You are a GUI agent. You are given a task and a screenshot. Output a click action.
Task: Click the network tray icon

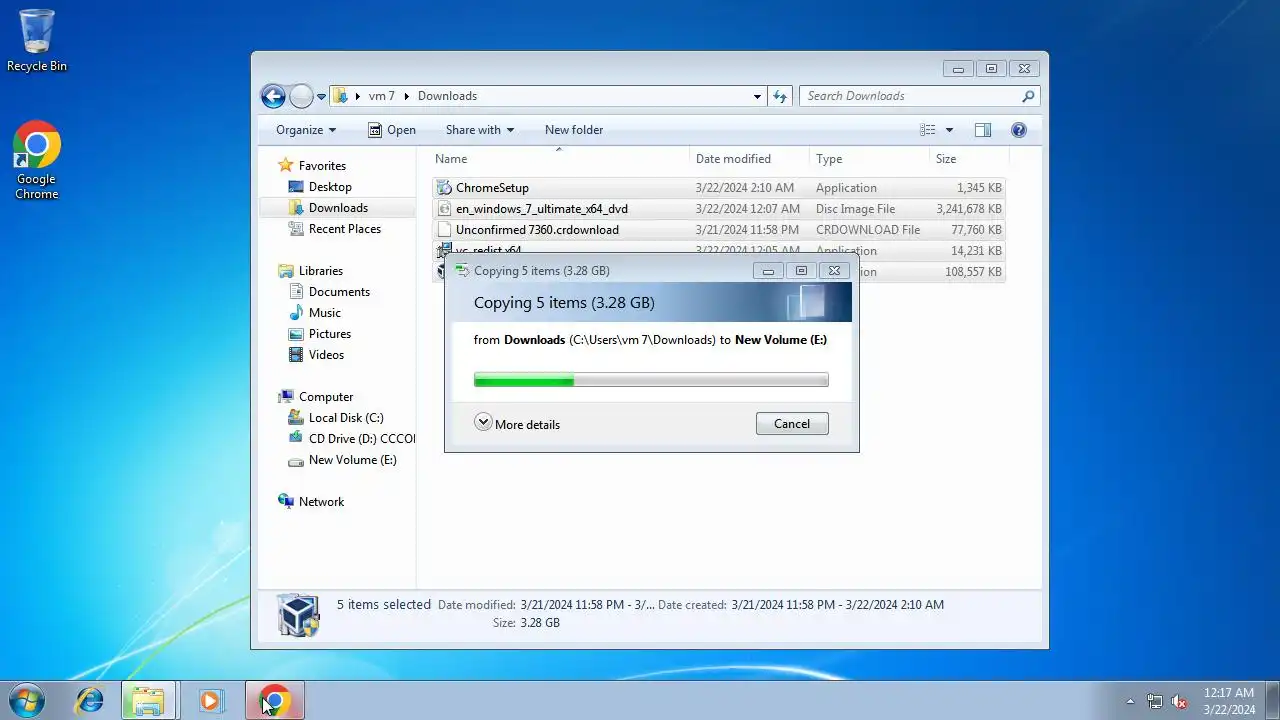coord(1155,701)
